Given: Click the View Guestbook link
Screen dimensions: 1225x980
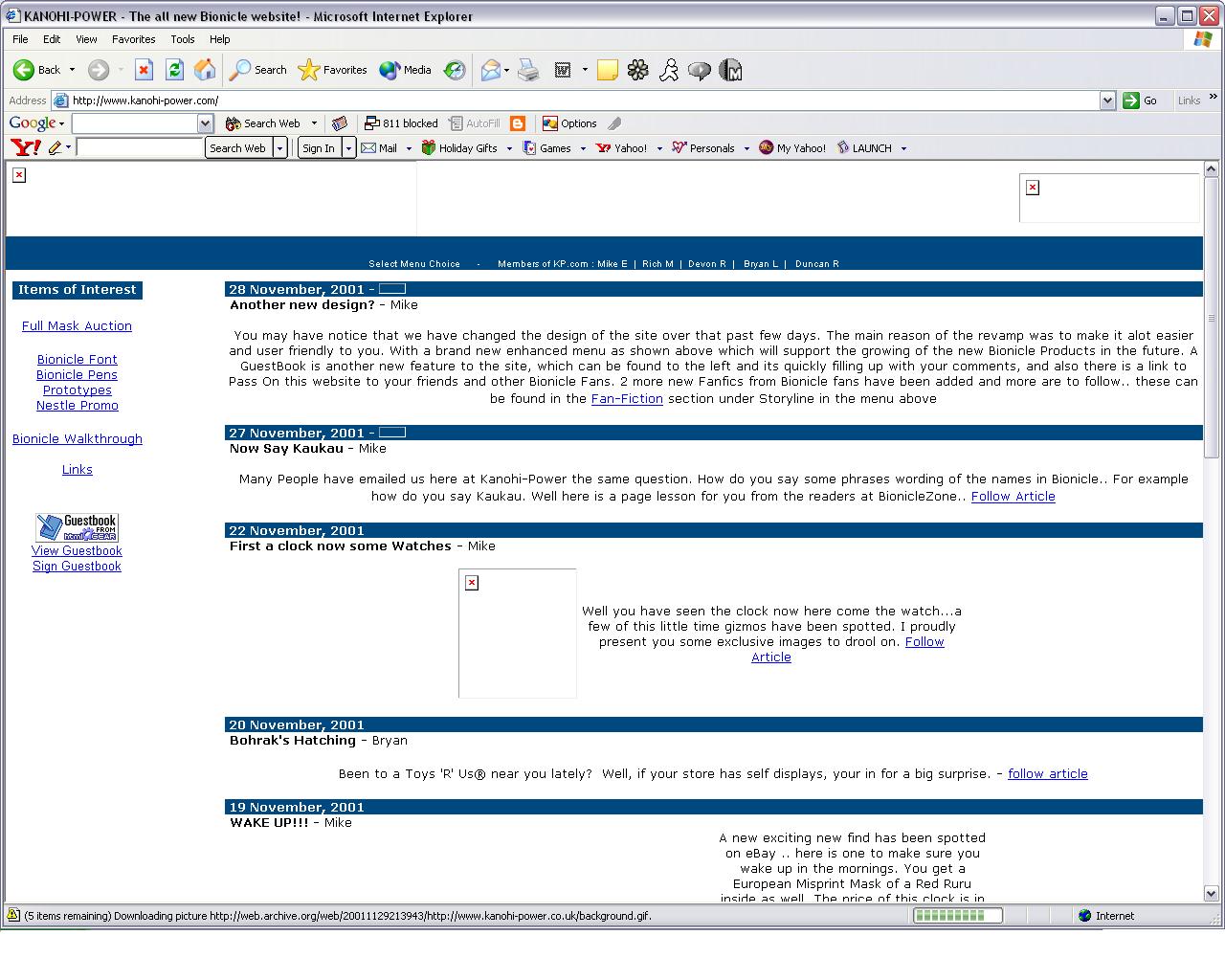Looking at the screenshot, I should [x=77, y=550].
